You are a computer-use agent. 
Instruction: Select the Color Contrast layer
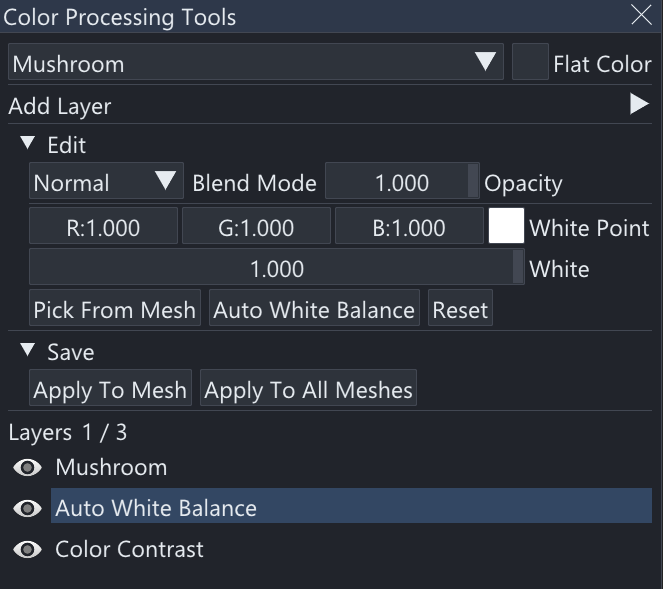pyautogui.click(x=130, y=550)
